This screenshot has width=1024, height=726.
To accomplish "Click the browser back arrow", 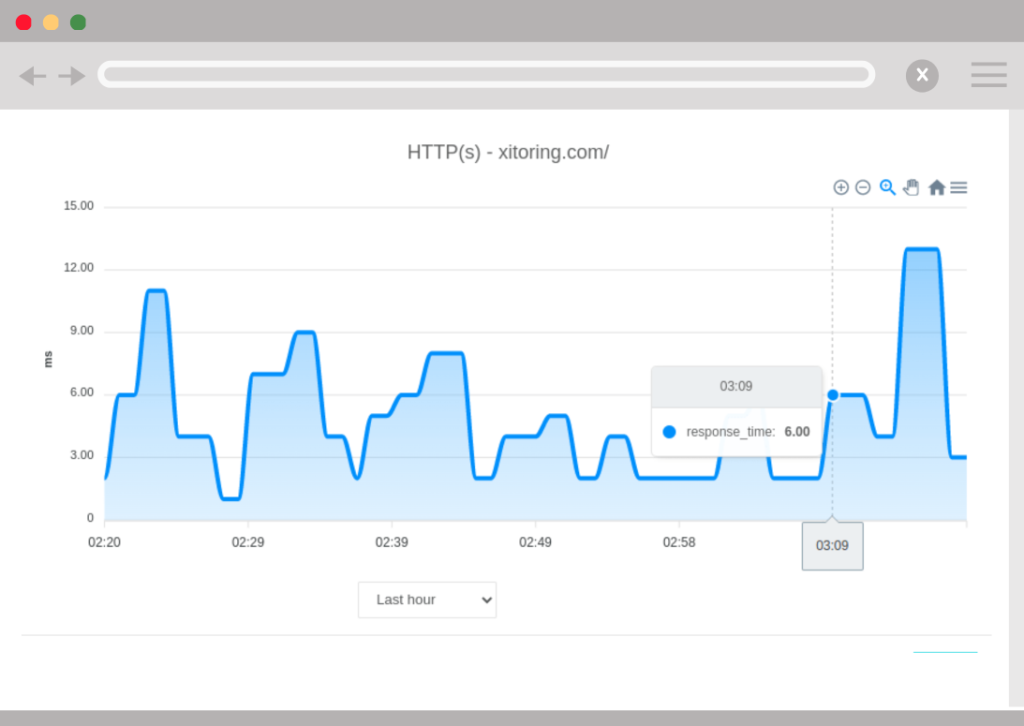I will click(32, 75).
